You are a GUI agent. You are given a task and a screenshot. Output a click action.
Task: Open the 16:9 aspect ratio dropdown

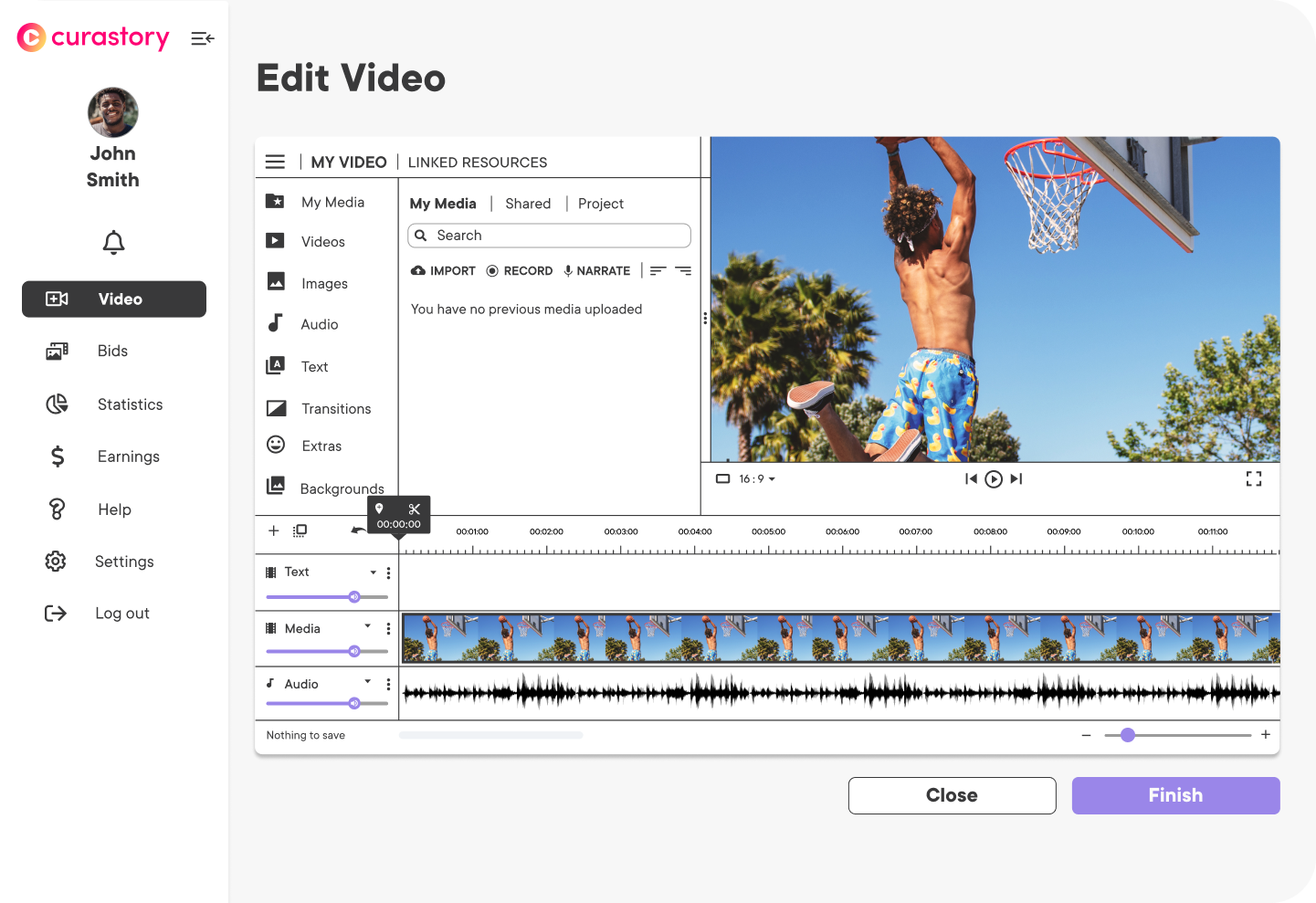(x=757, y=478)
